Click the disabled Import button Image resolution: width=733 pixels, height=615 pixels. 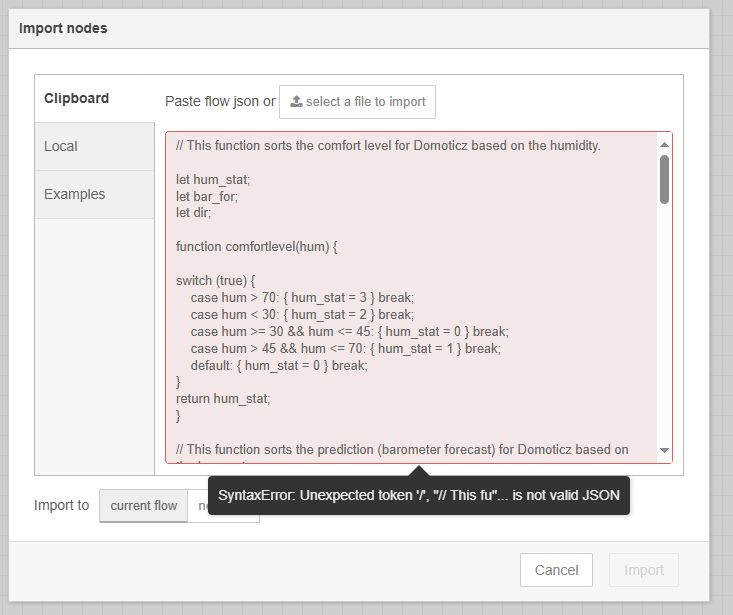[x=644, y=570]
